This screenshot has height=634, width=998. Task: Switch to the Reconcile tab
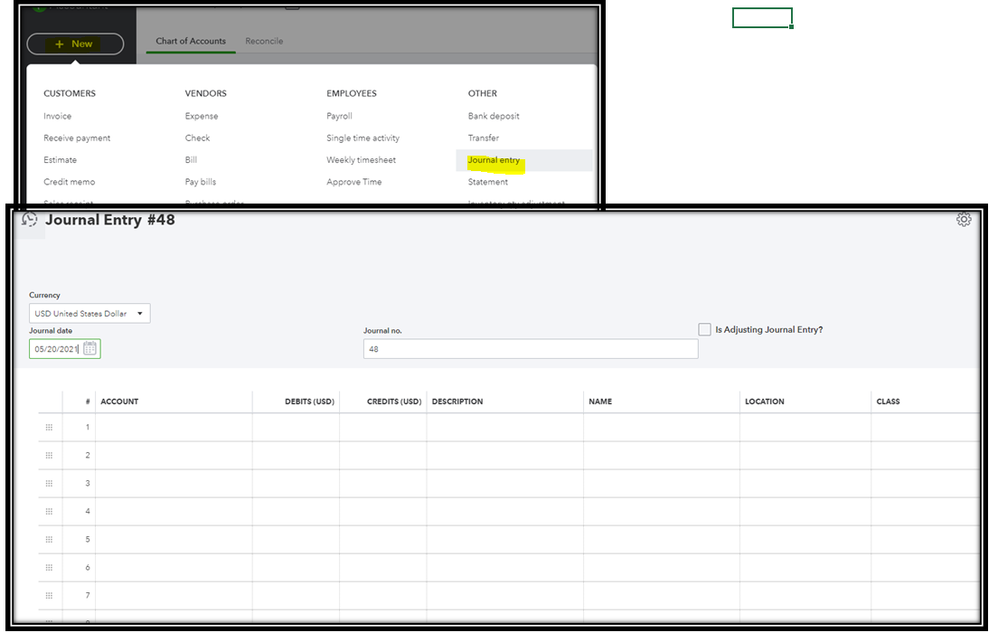pyautogui.click(x=264, y=41)
